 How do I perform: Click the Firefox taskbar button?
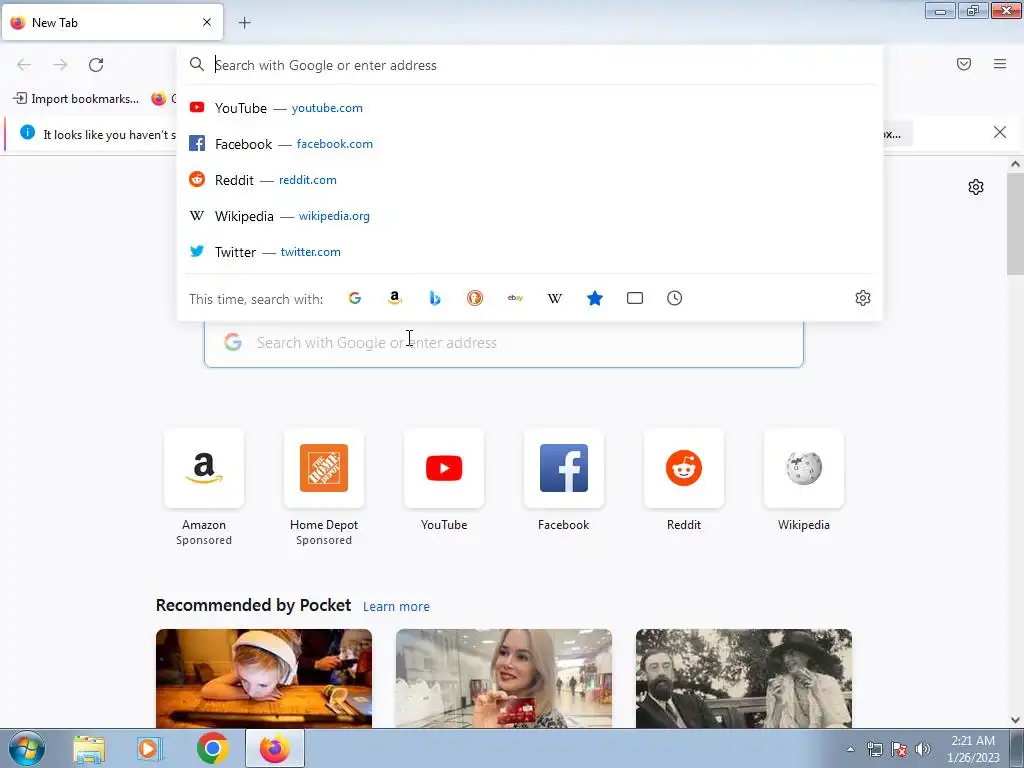[275, 748]
